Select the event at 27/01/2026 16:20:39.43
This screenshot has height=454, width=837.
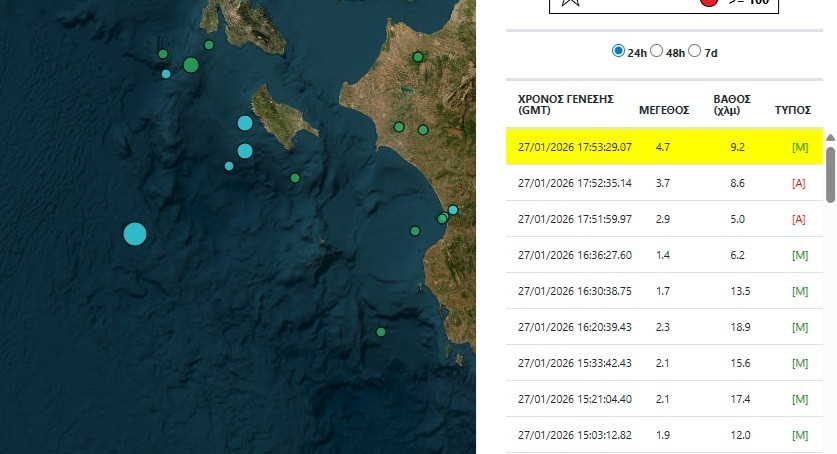point(664,327)
